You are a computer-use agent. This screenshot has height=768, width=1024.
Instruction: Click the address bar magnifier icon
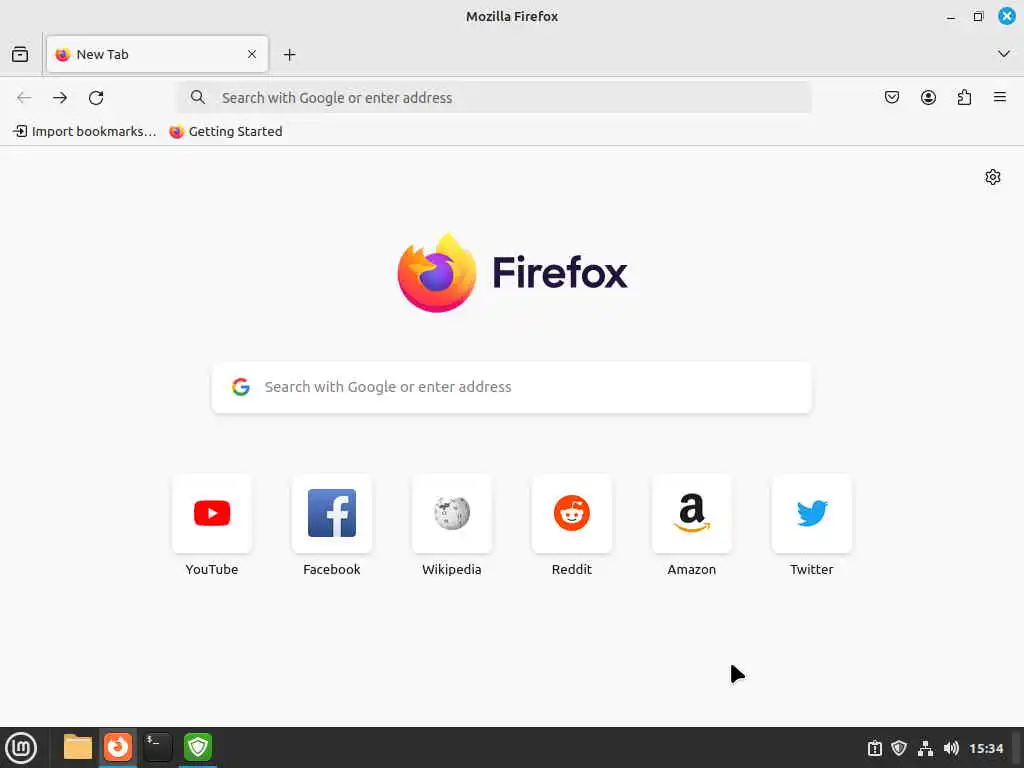[198, 97]
